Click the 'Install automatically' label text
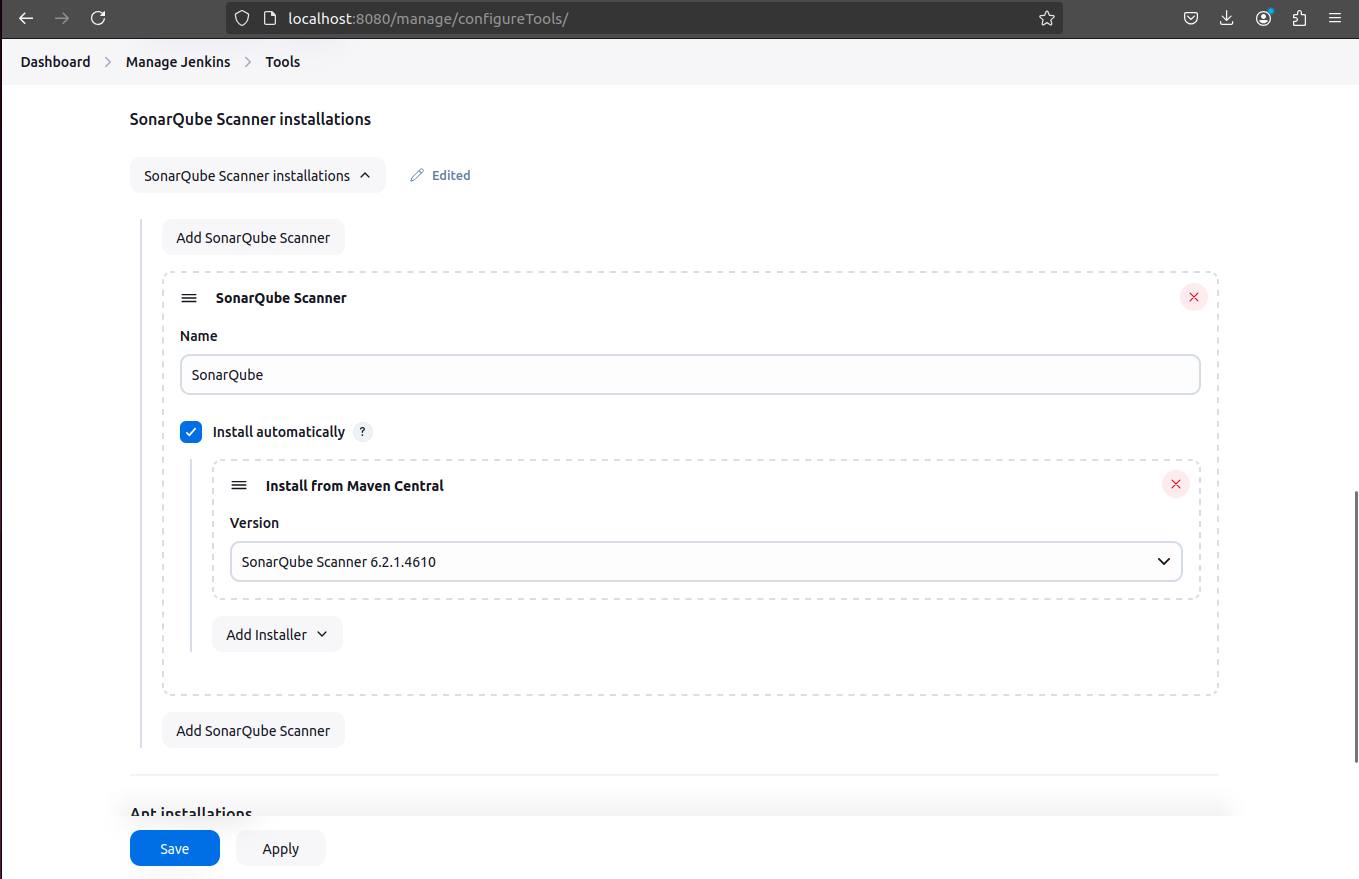 (279, 432)
